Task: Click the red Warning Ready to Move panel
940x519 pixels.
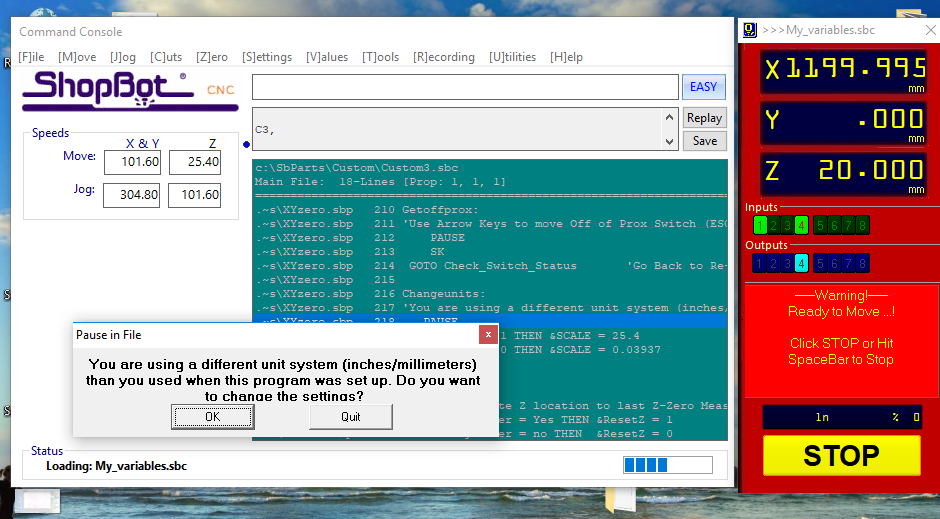Action: pyautogui.click(x=841, y=340)
